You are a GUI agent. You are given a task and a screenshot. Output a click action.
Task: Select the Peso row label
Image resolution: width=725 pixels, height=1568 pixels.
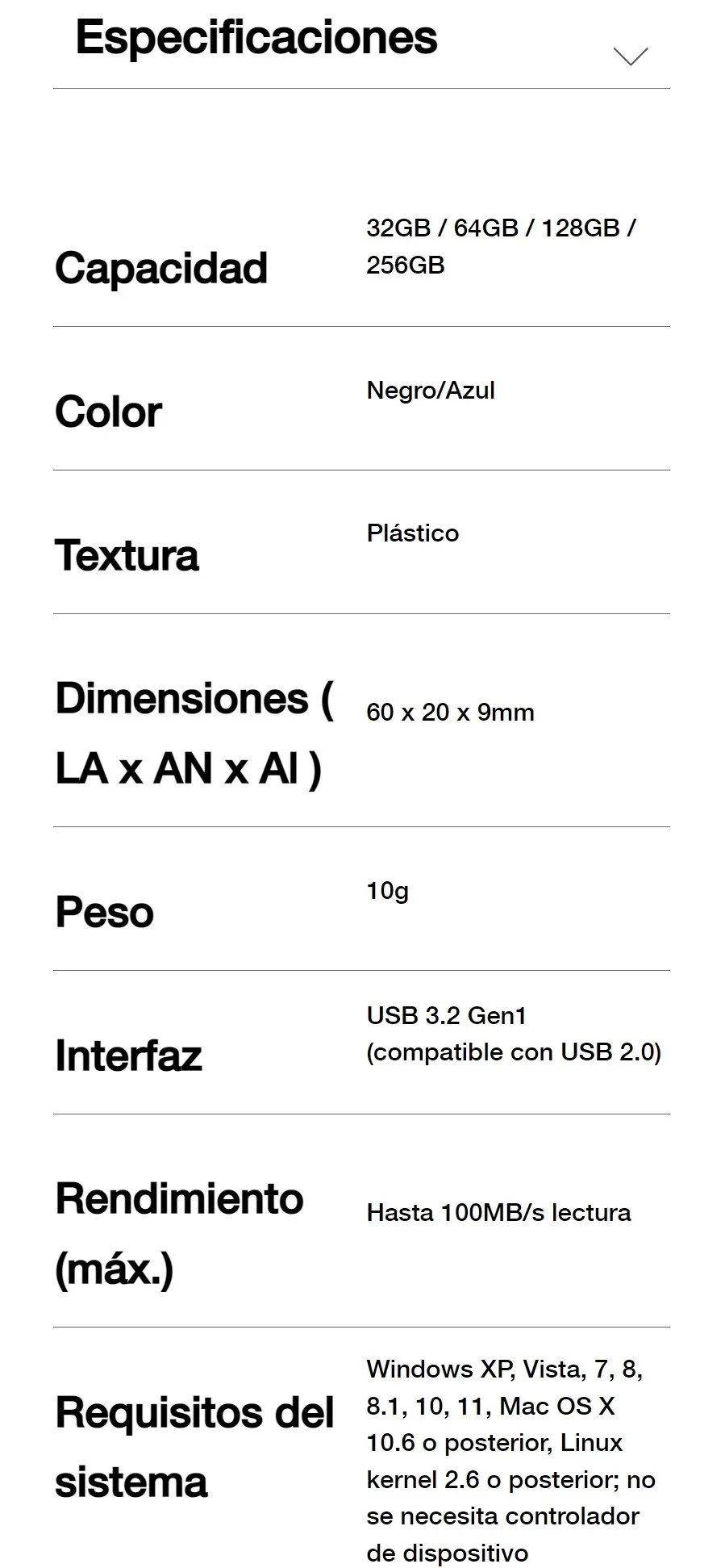tap(104, 912)
